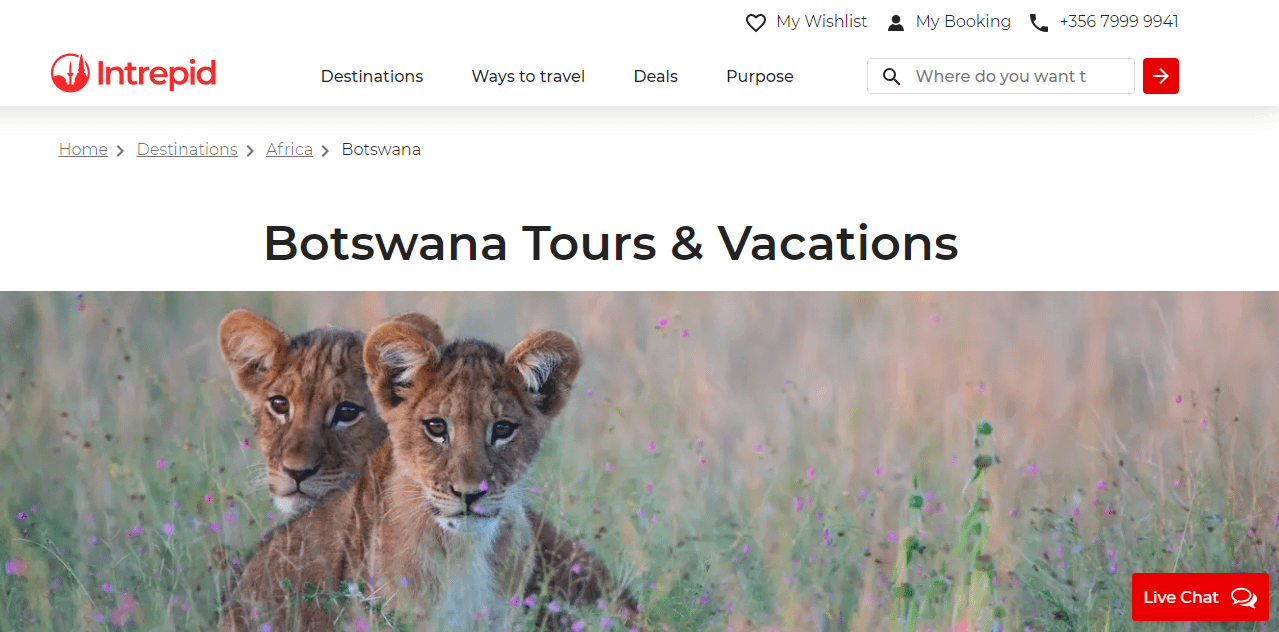Click the magnifying glass search icon

(x=892, y=76)
